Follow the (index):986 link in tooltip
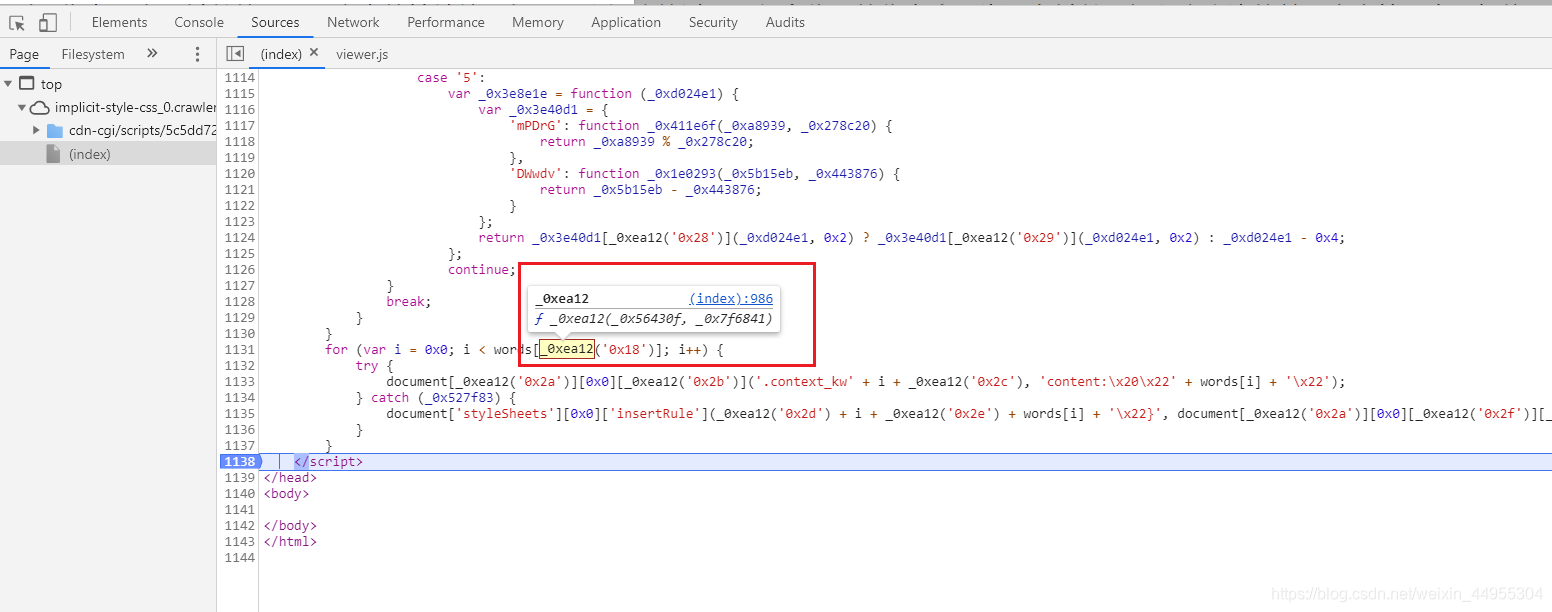 (x=731, y=298)
